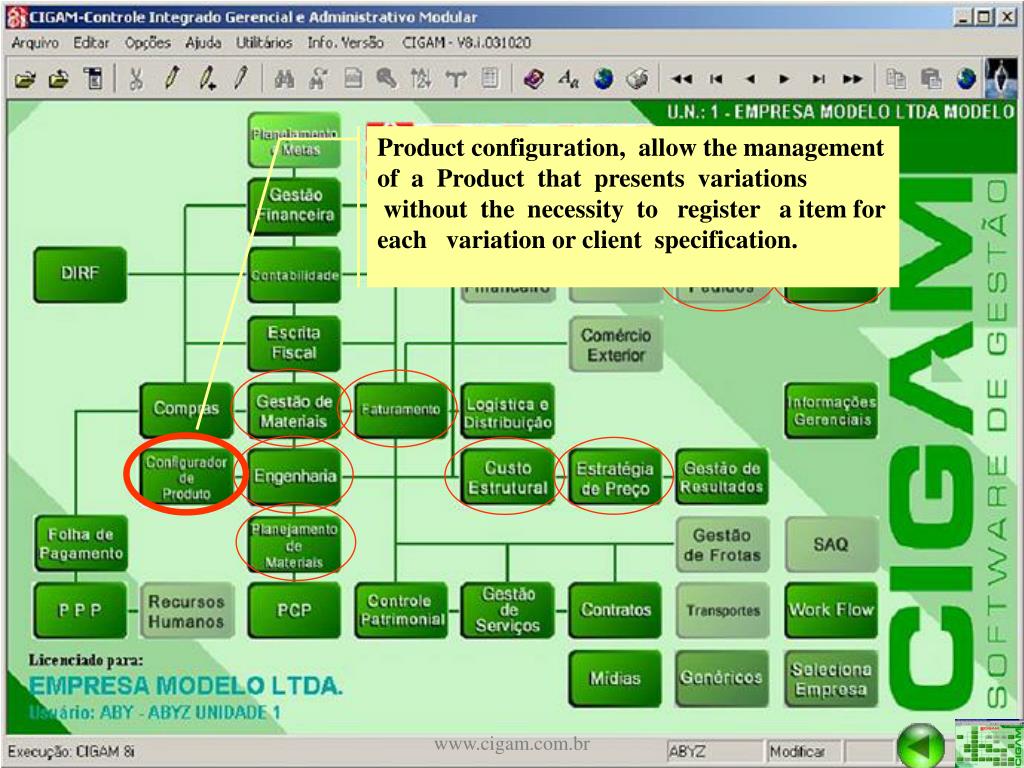The width and height of the screenshot is (1024, 768).
Task: Open the Faturamento module
Action: tap(401, 409)
